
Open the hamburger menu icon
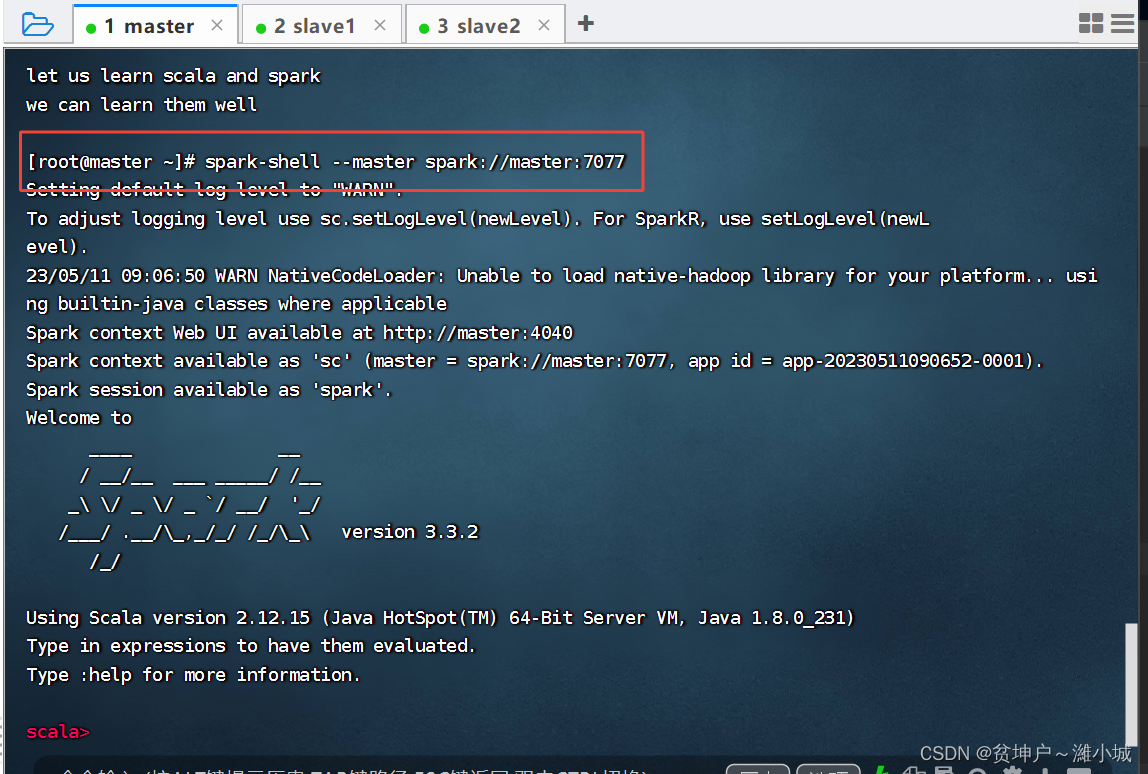[1122, 23]
